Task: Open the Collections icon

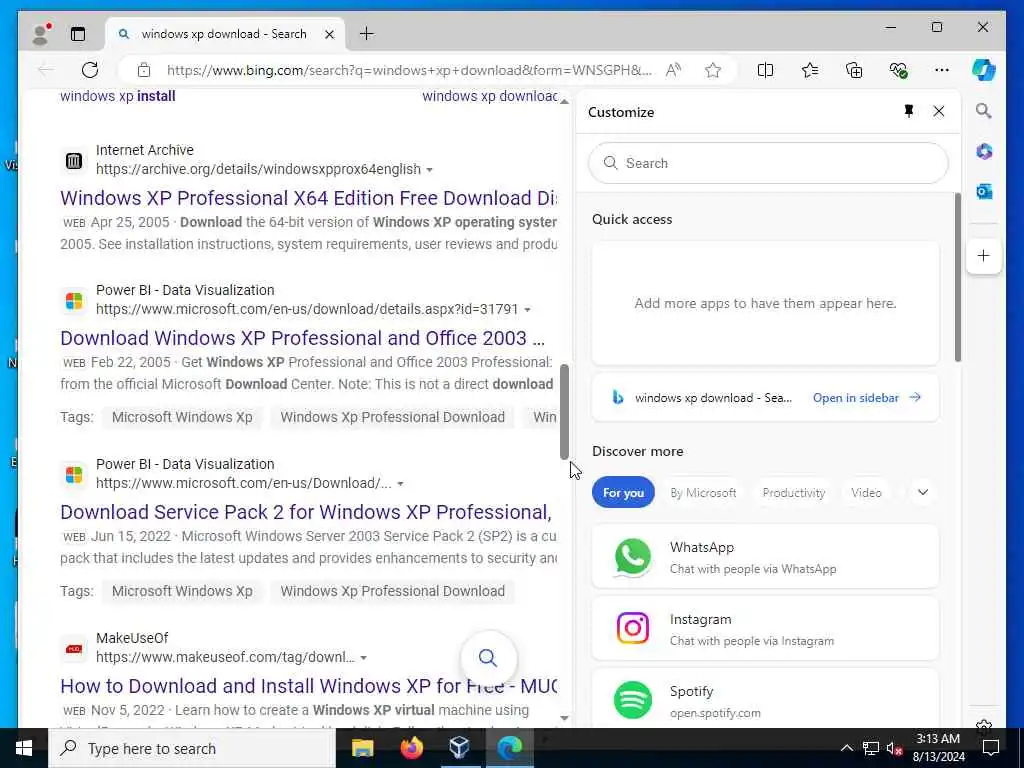Action: click(x=854, y=70)
